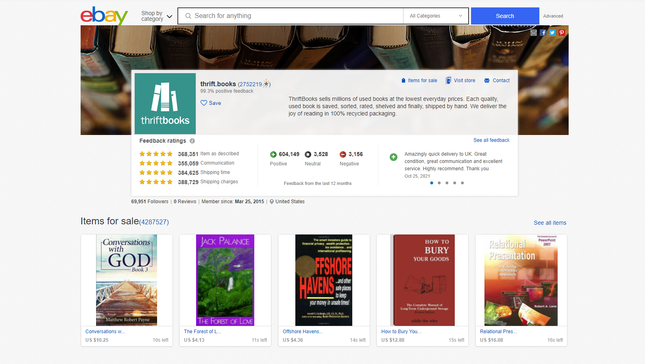
Task: Click the Feedback ratings info icon
Action: point(192,141)
